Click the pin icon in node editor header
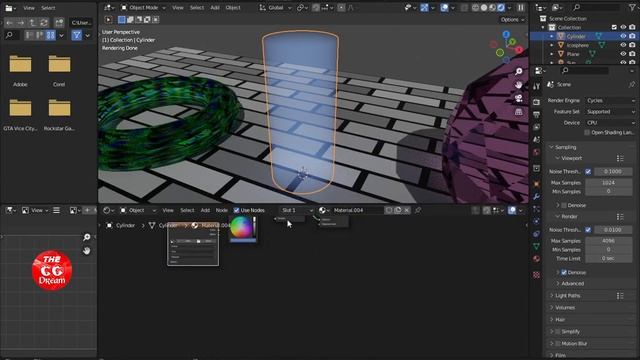 tap(418, 210)
